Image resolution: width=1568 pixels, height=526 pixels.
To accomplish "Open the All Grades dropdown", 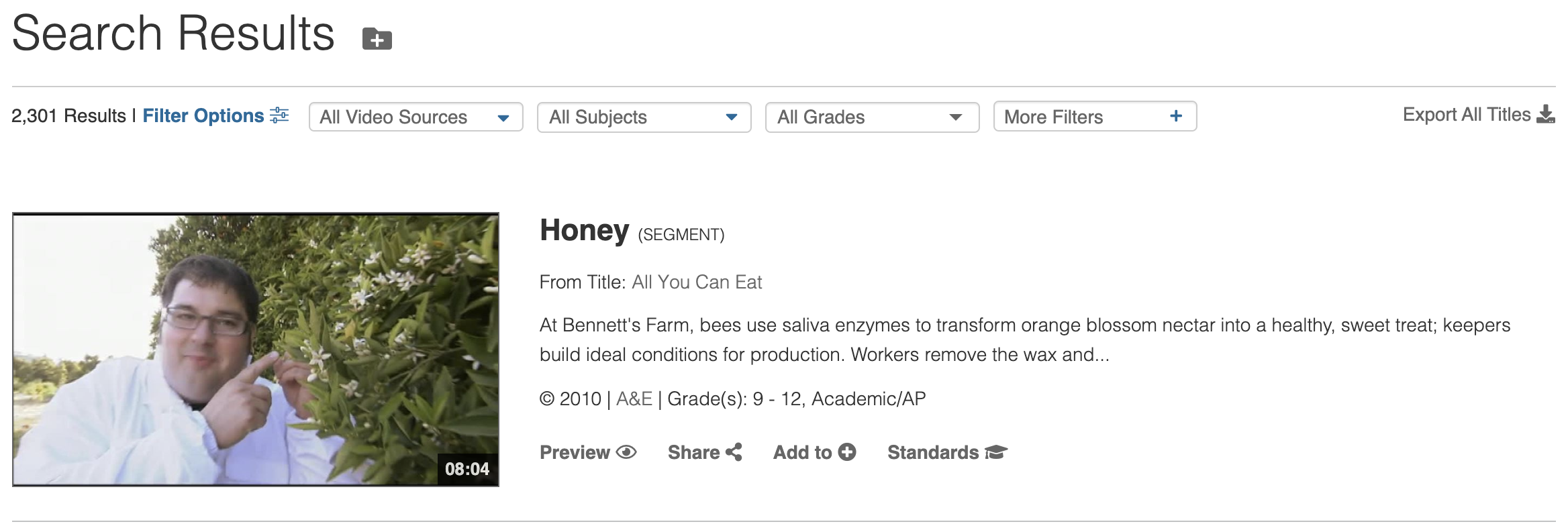I will 872,117.
